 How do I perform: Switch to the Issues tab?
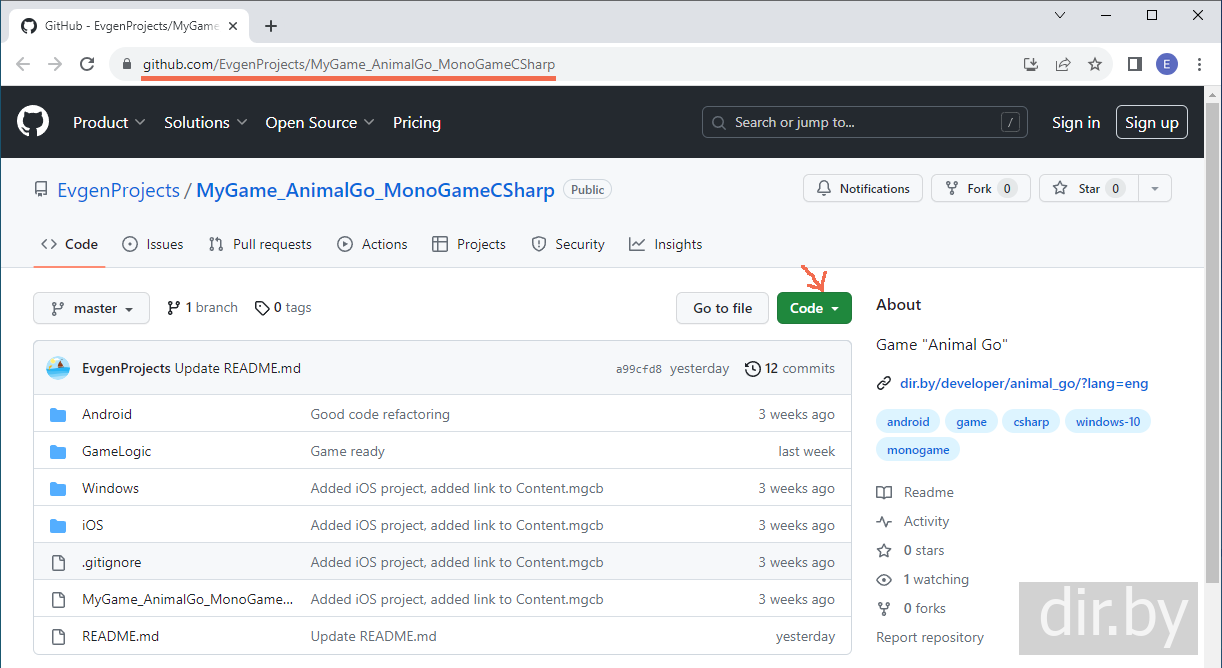pos(153,244)
